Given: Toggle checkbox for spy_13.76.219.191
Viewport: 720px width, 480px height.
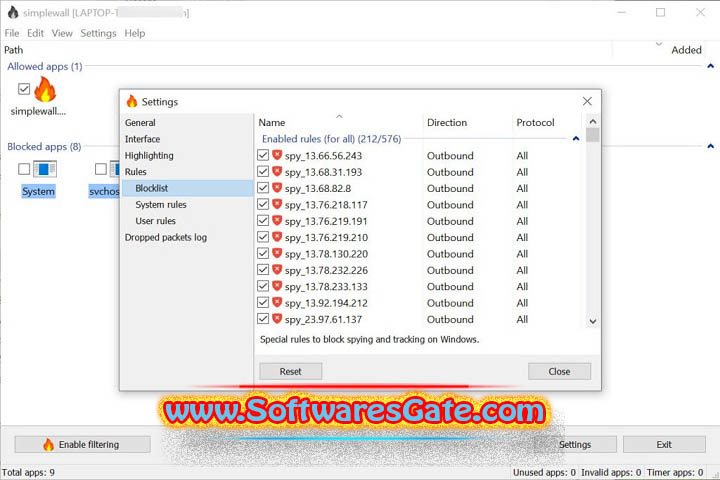Looking at the screenshot, I should (x=263, y=220).
